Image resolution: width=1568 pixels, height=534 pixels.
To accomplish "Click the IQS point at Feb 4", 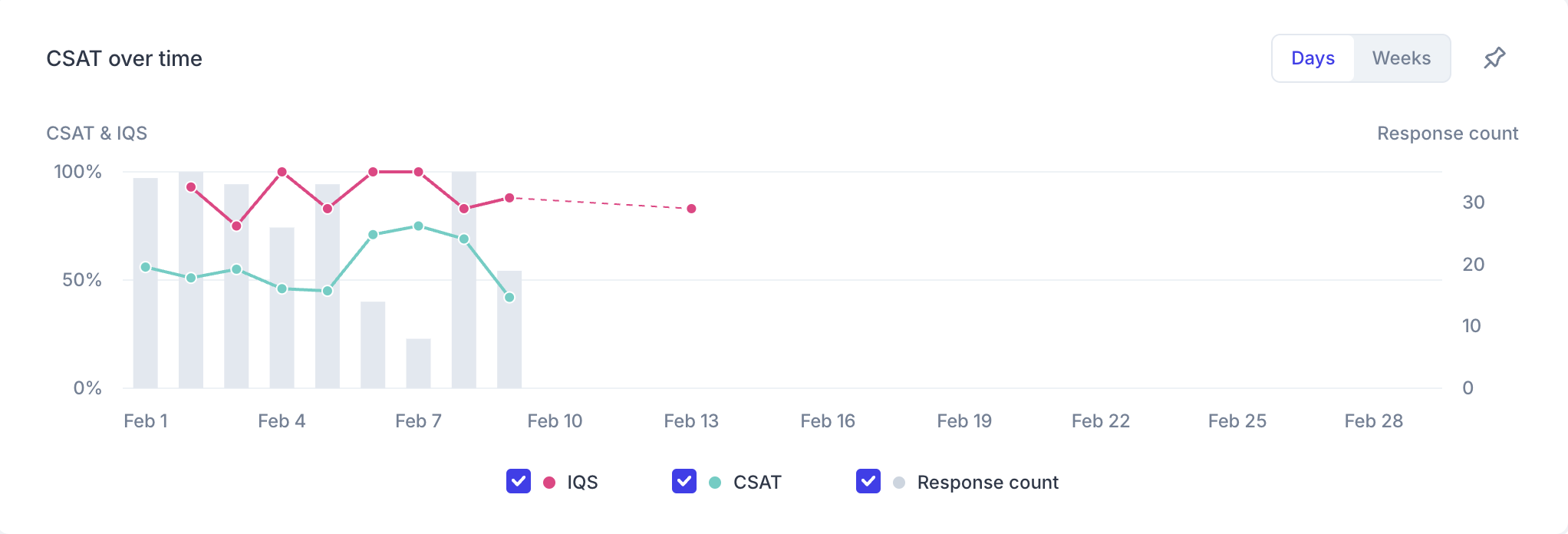I will pos(282,172).
